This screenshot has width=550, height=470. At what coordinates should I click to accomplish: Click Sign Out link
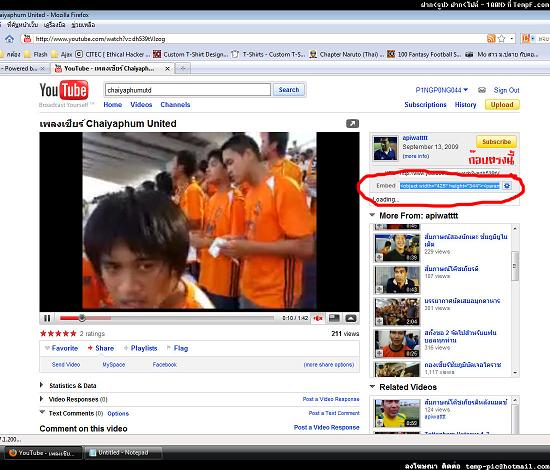click(507, 90)
